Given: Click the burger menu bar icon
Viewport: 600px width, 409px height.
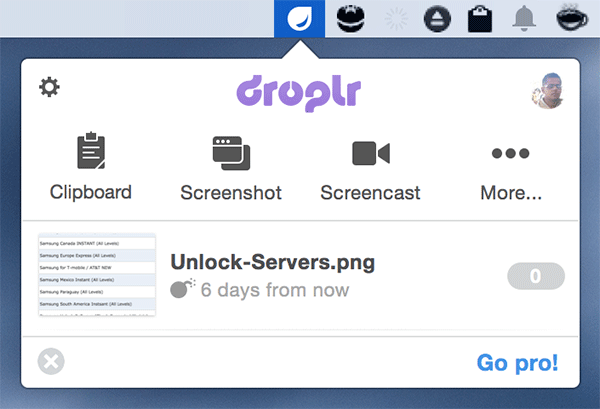Looking at the screenshot, I should click(351, 18).
